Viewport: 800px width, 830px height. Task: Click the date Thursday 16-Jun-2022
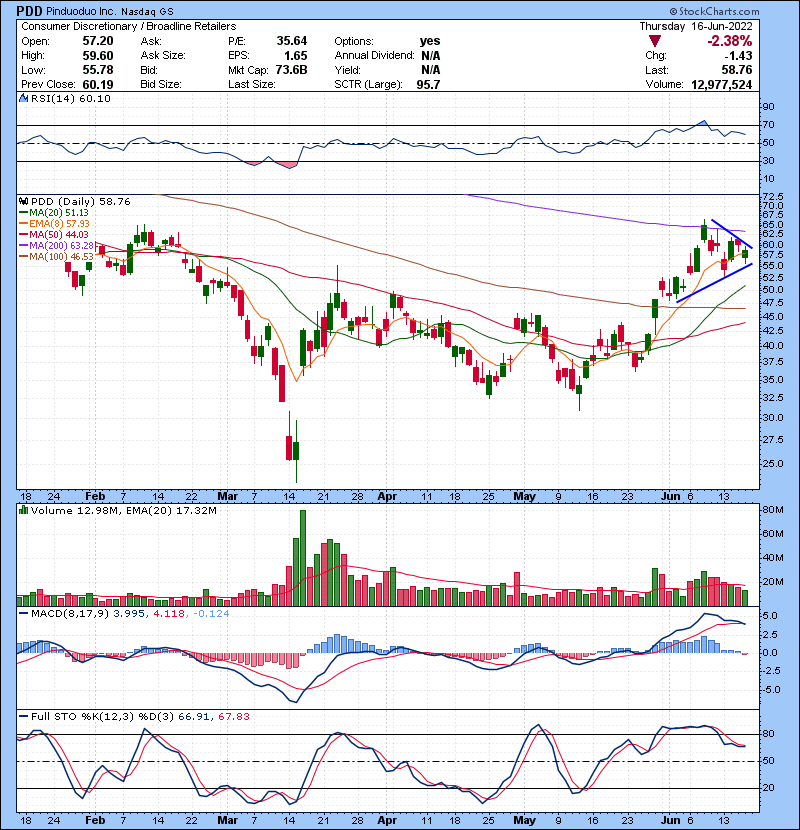pos(696,26)
